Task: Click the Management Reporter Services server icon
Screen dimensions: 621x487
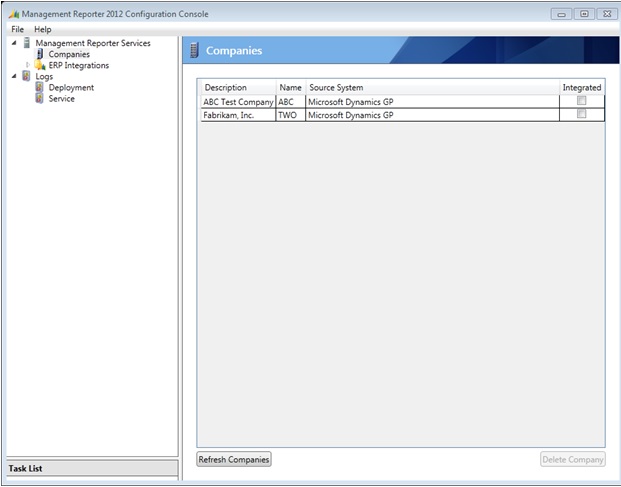Action: pos(27,42)
